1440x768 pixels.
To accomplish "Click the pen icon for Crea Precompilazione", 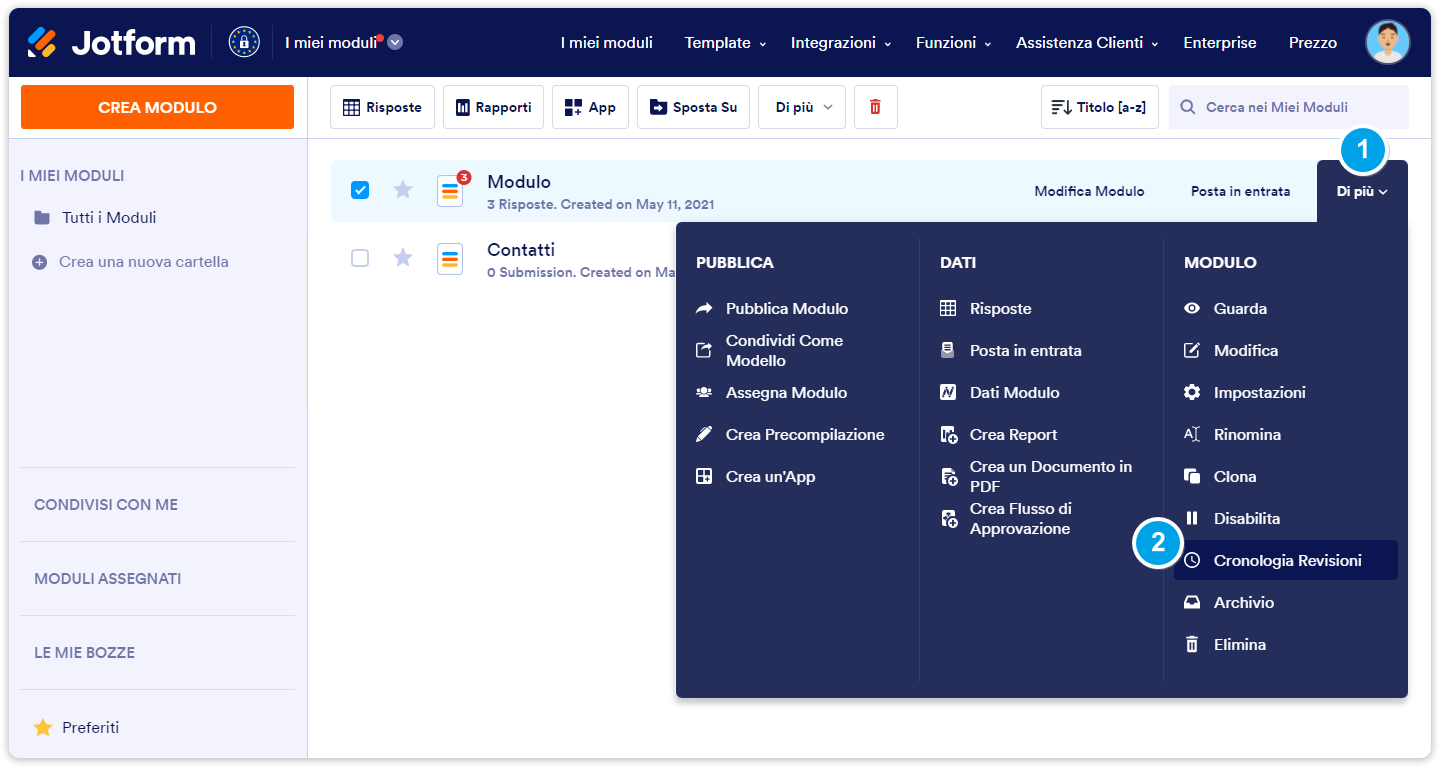I will click(x=704, y=435).
